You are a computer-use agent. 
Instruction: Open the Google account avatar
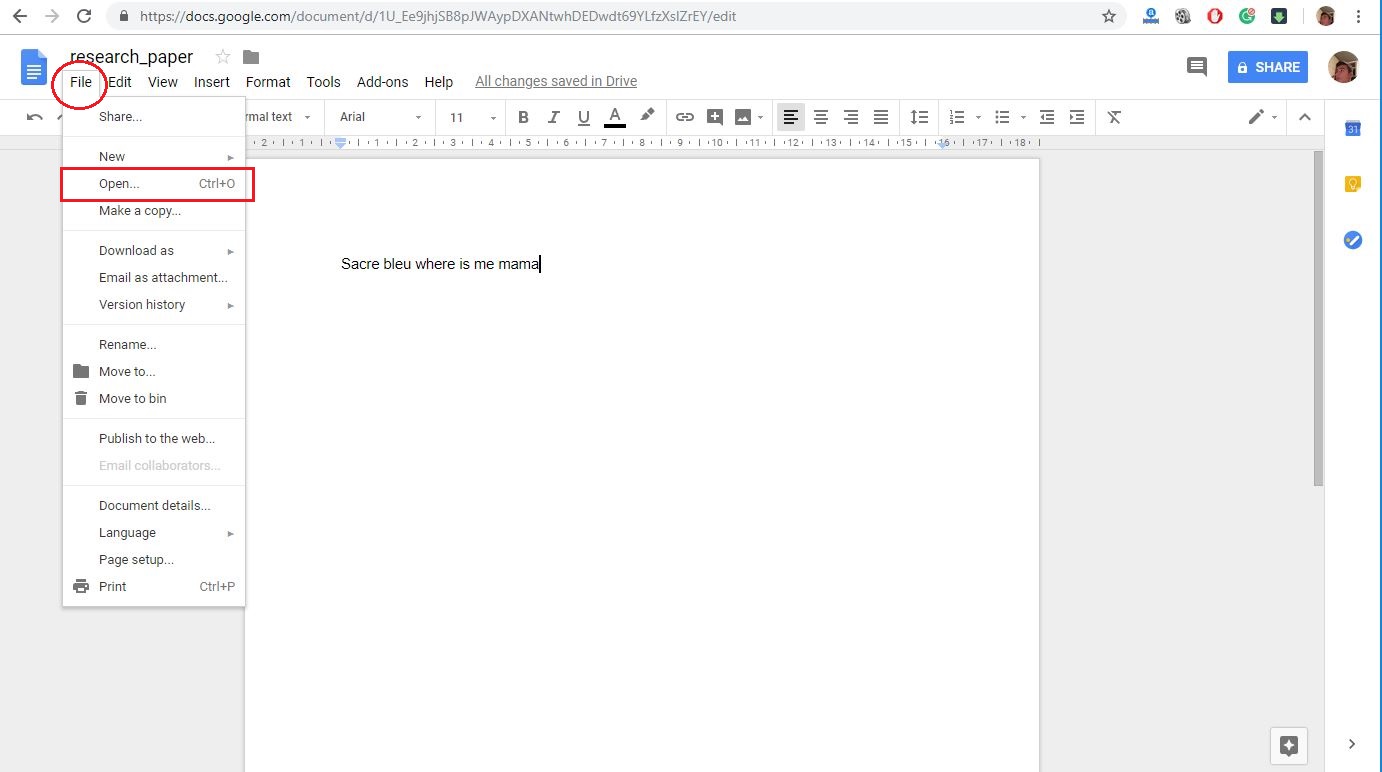pos(1343,67)
